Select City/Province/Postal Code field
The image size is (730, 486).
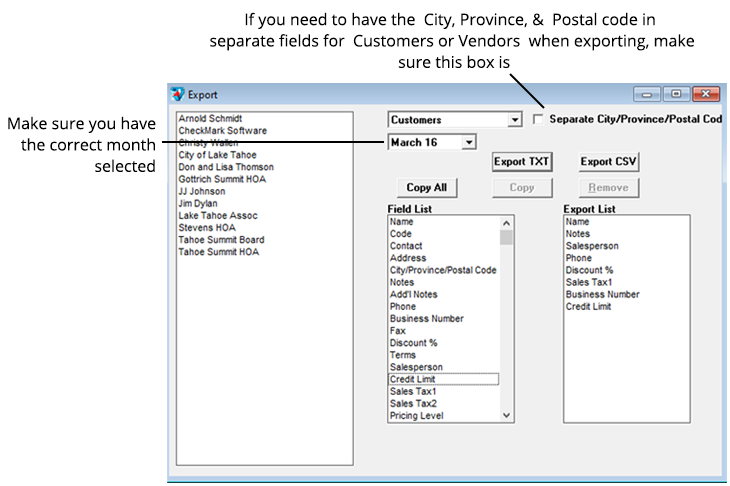(x=442, y=270)
